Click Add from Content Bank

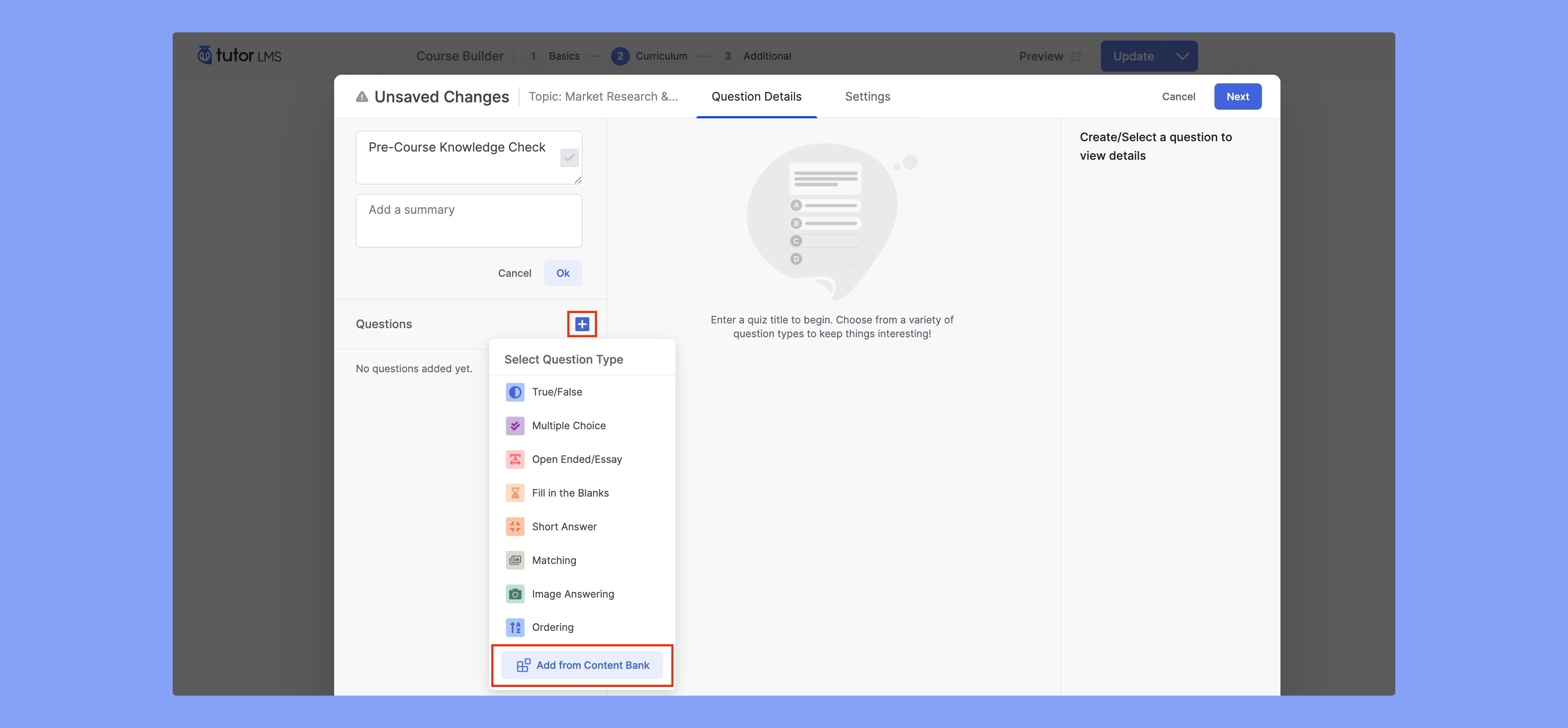pyautogui.click(x=582, y=665)
